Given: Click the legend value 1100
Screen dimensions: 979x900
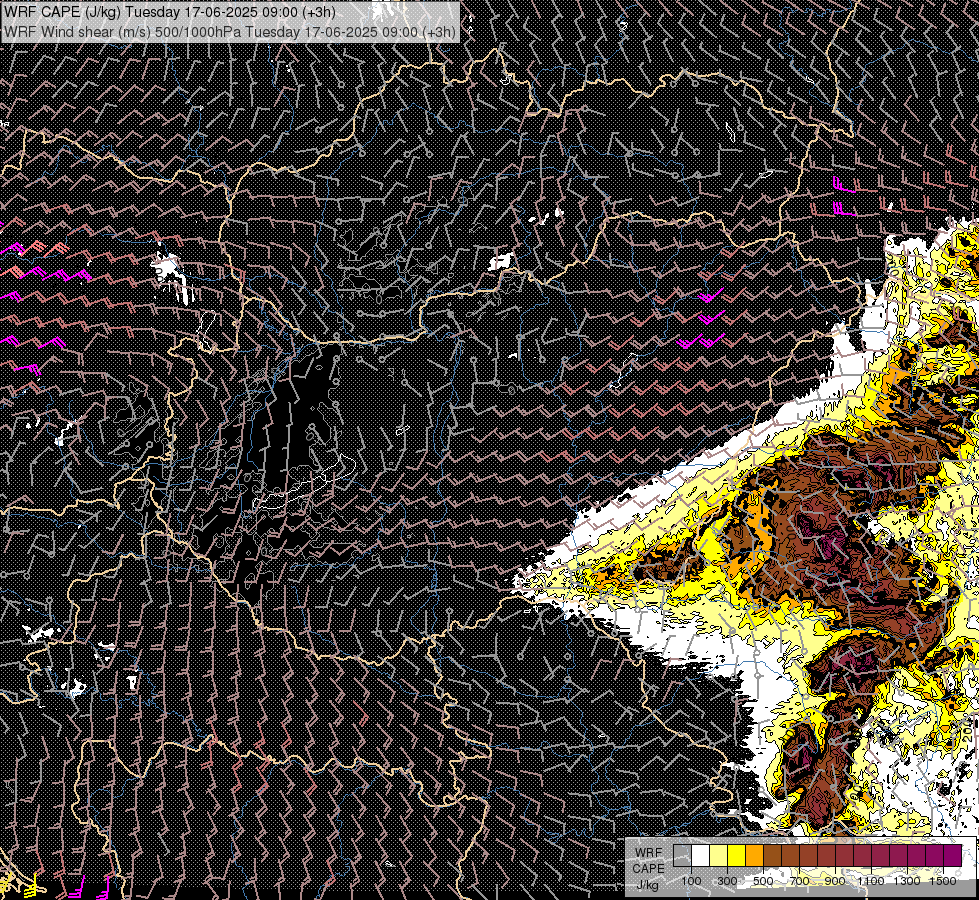Looking at the screenshot, I should coord(871,881).
